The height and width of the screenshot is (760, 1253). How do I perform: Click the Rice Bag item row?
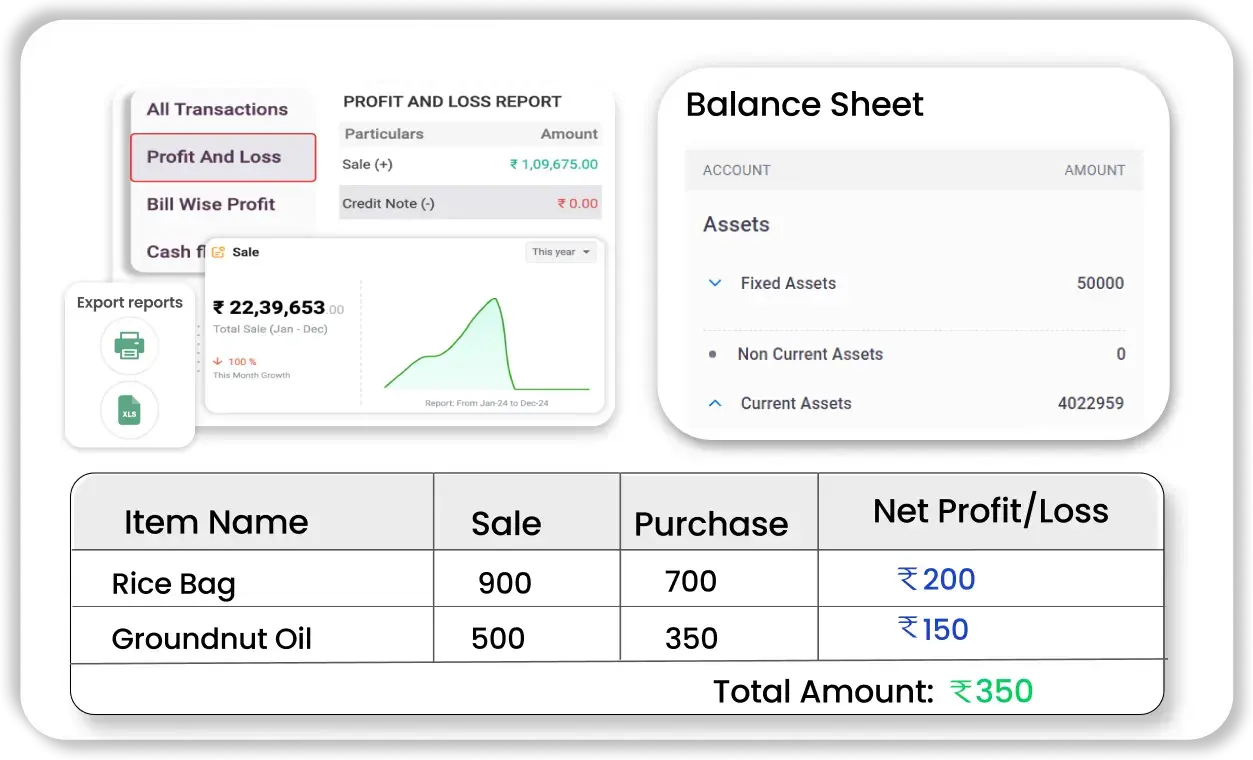tap(173, 582)
